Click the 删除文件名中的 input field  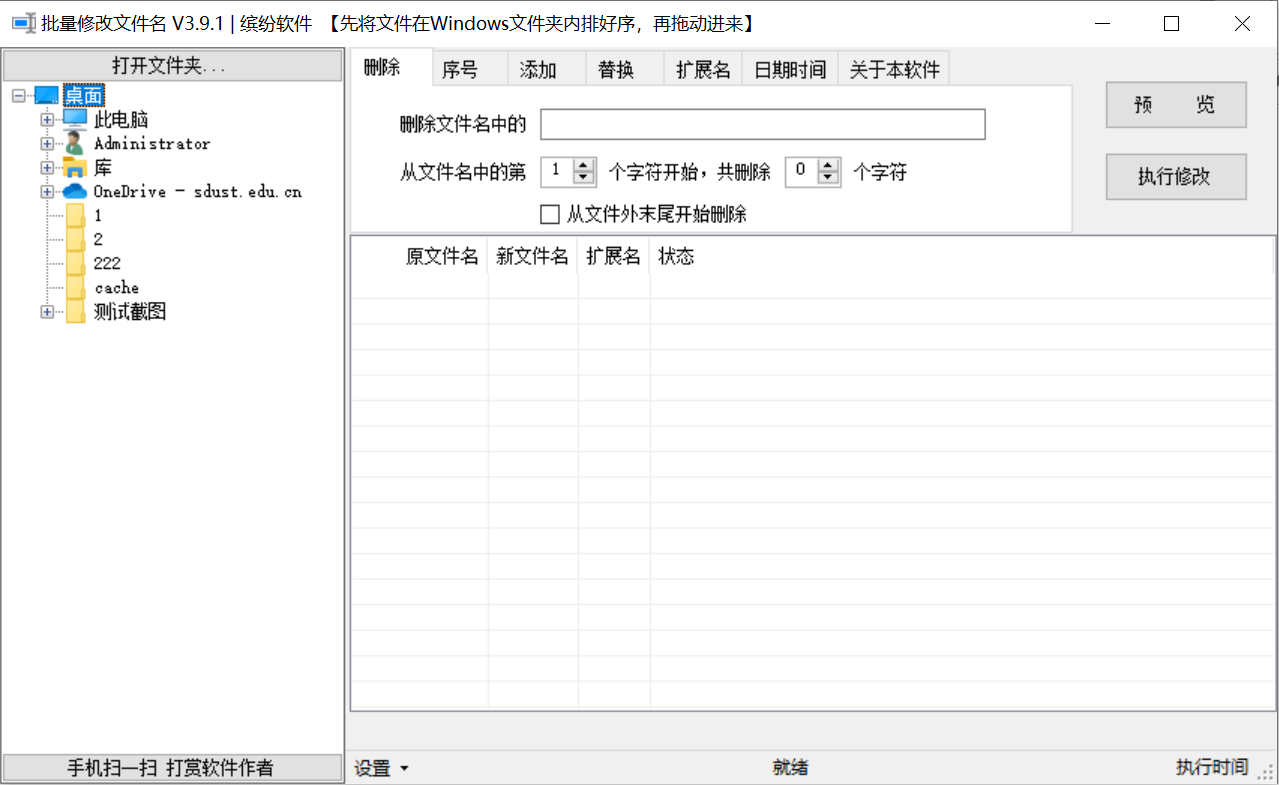tap(762, 124)
